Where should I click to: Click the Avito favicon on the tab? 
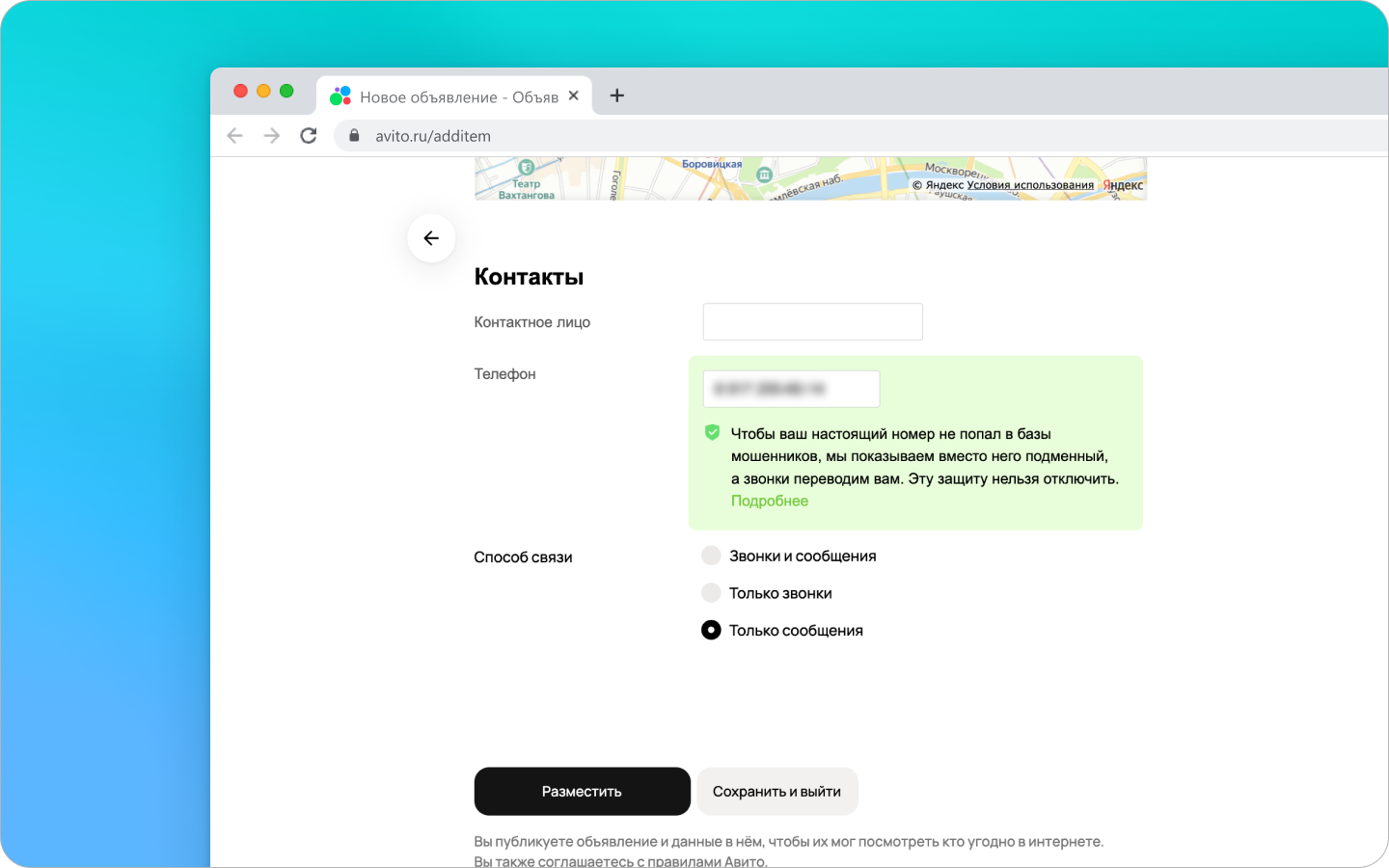tap(340, 95)
